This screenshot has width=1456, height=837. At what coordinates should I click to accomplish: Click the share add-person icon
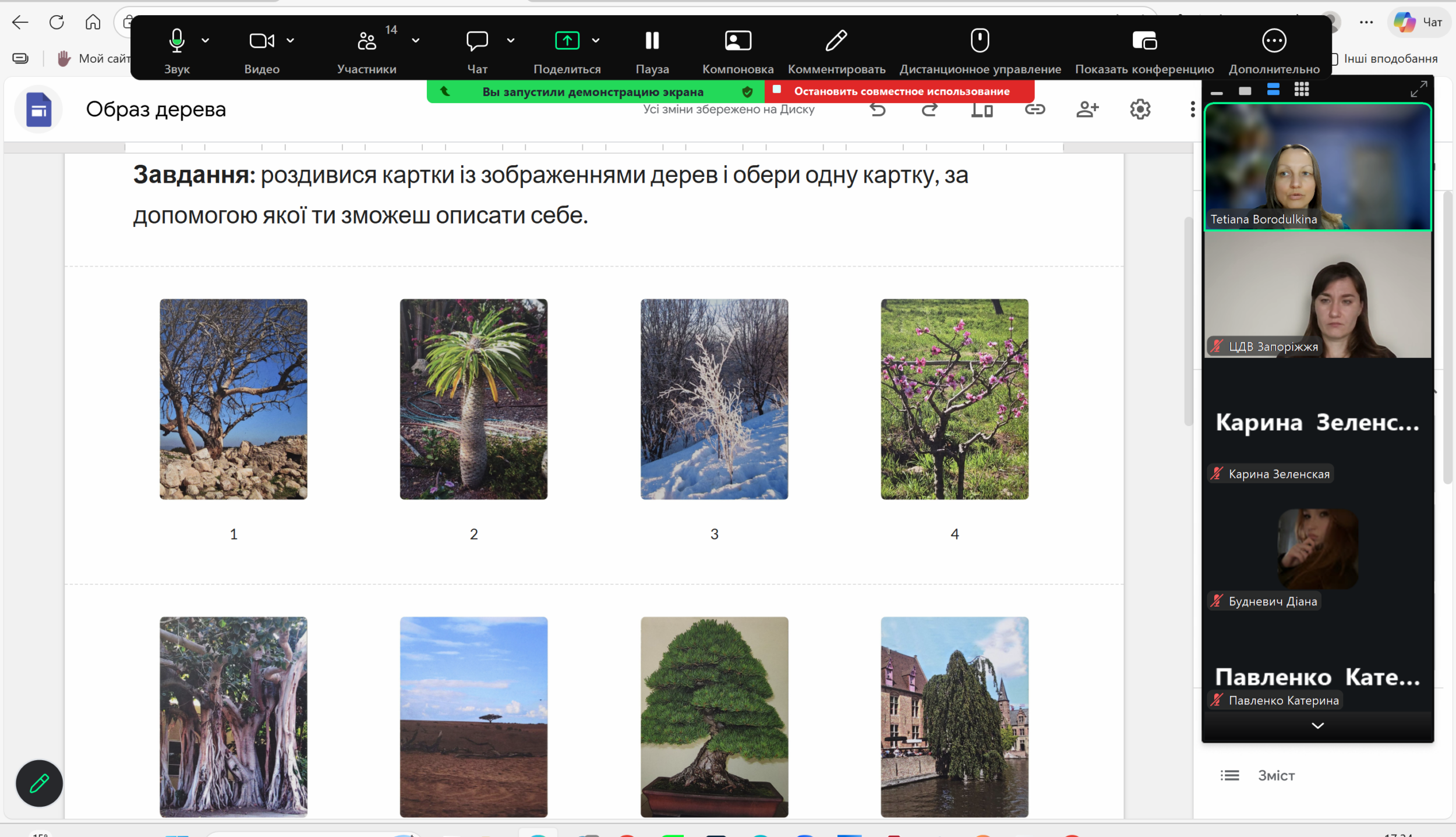coord(1087,109)
